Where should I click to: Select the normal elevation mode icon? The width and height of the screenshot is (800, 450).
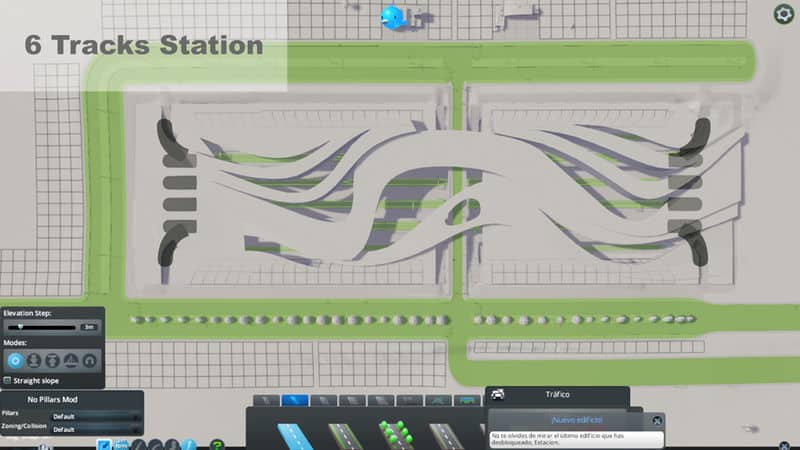coord(16,361)
